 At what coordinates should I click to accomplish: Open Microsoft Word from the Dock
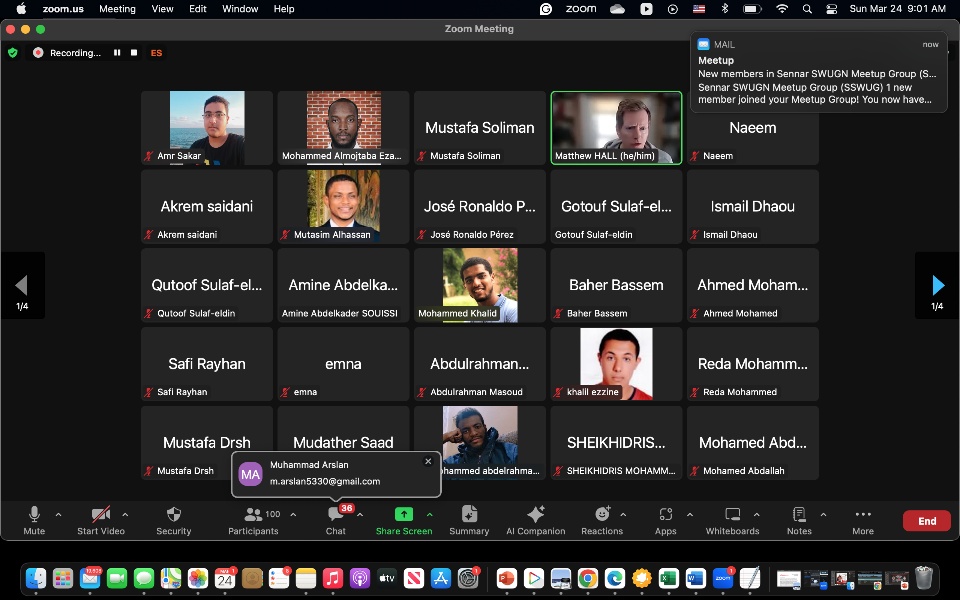tap(696, 577)
